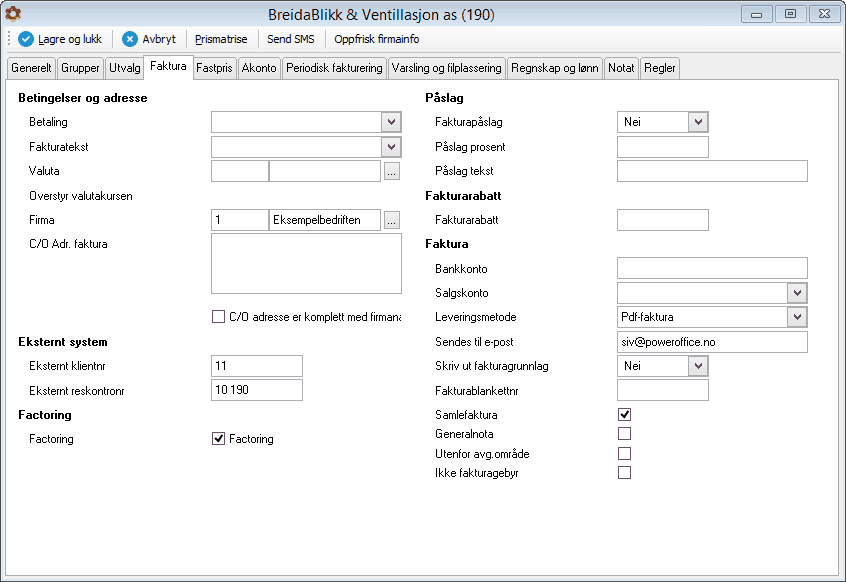Click Oppfrisk firmainfo button
Screen dimensions: 846x582
[377, 39]
